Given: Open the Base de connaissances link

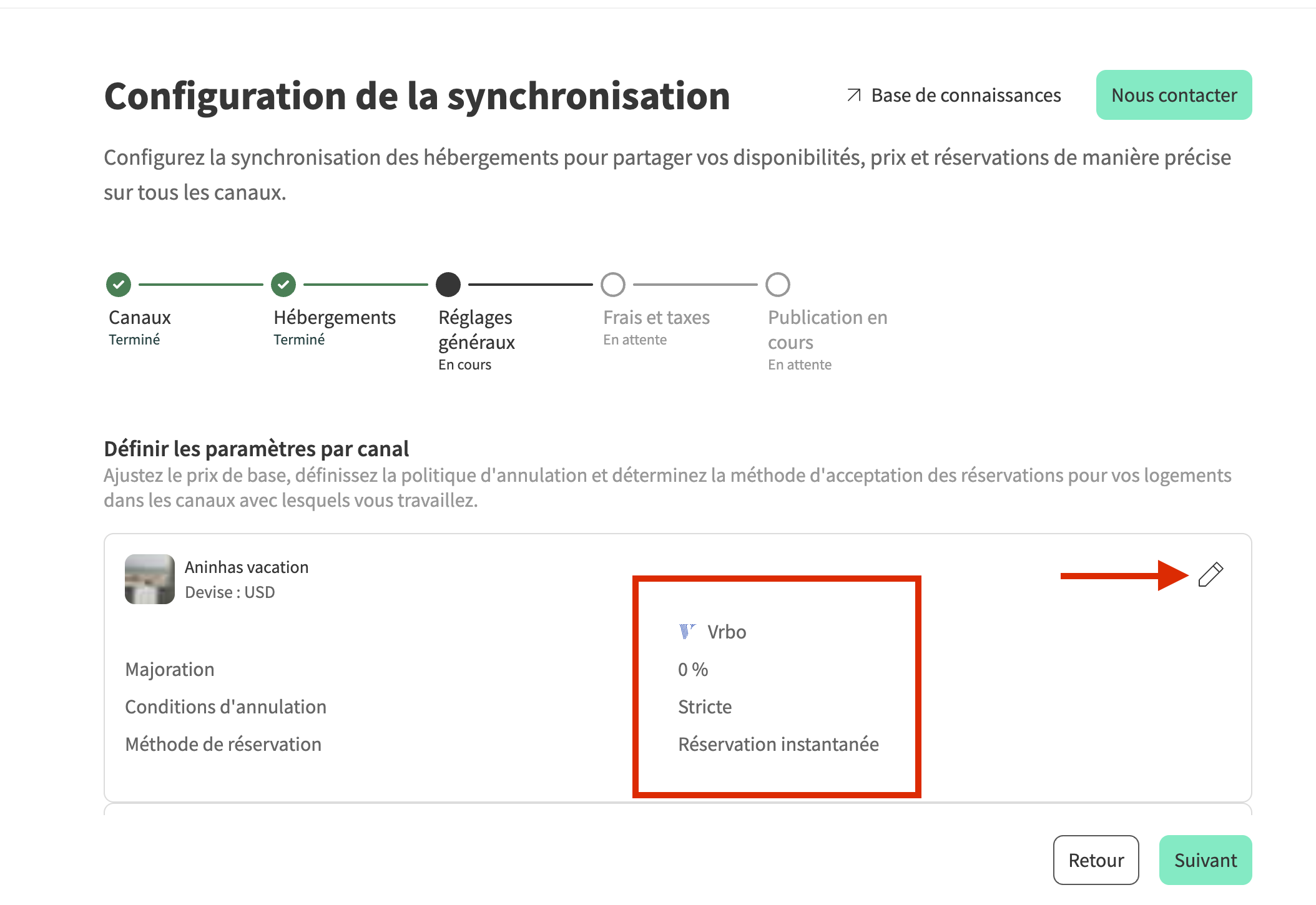Looking at the screenshot, I should coord(966,95).
